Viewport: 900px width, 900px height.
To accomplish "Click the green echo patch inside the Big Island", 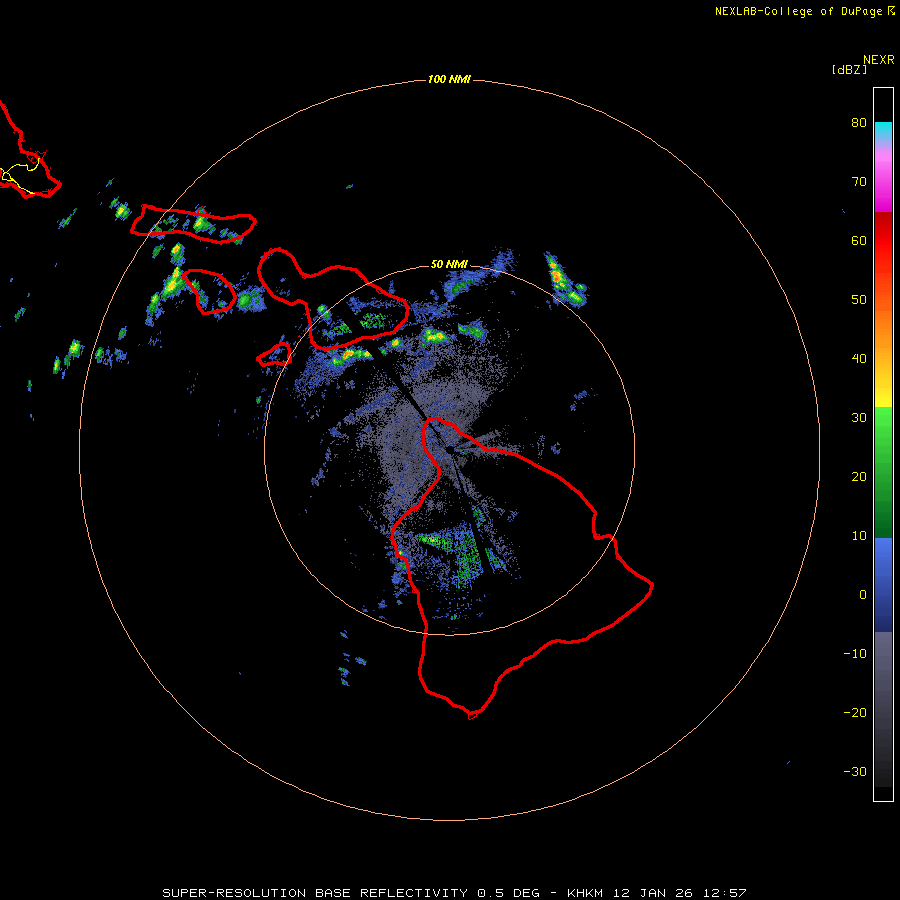I will [456, 554].
